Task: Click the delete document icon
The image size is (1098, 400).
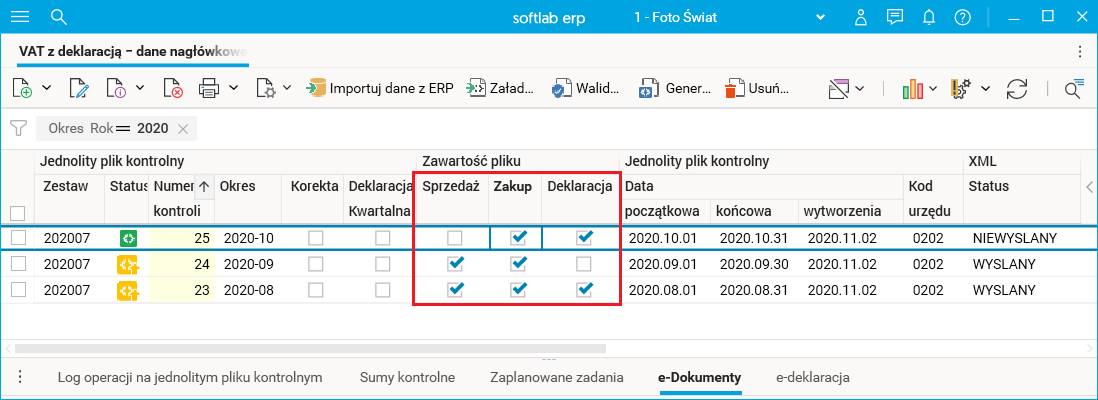Action: tap(173, 88)
